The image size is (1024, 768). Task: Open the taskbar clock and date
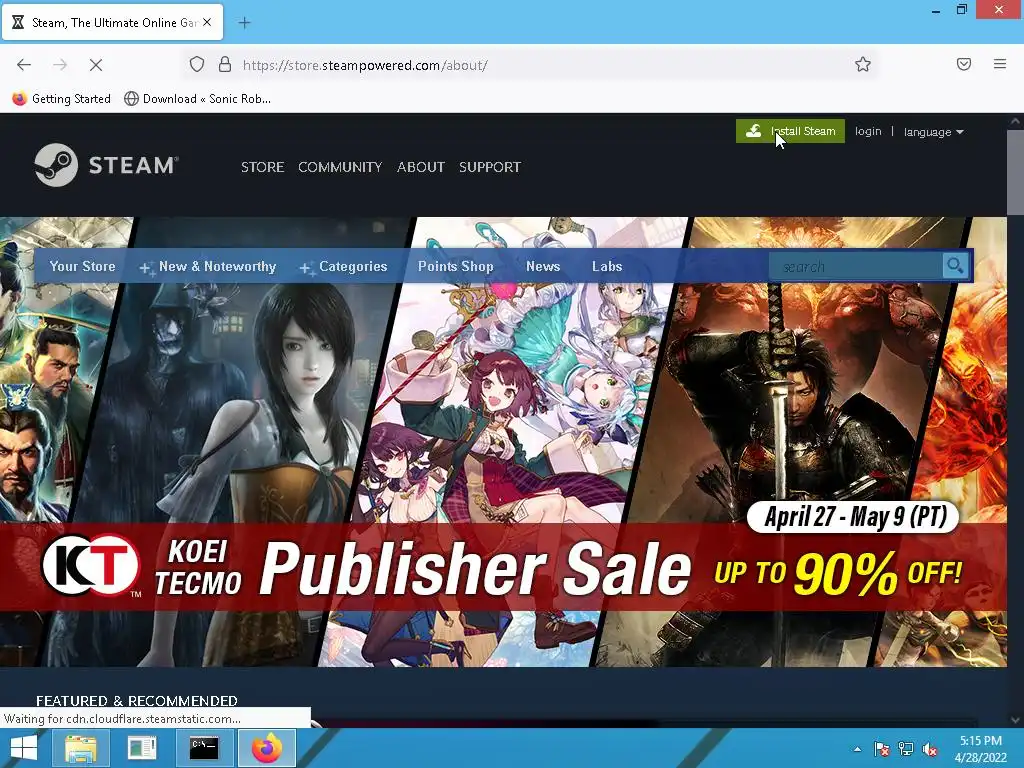(981, 749)
